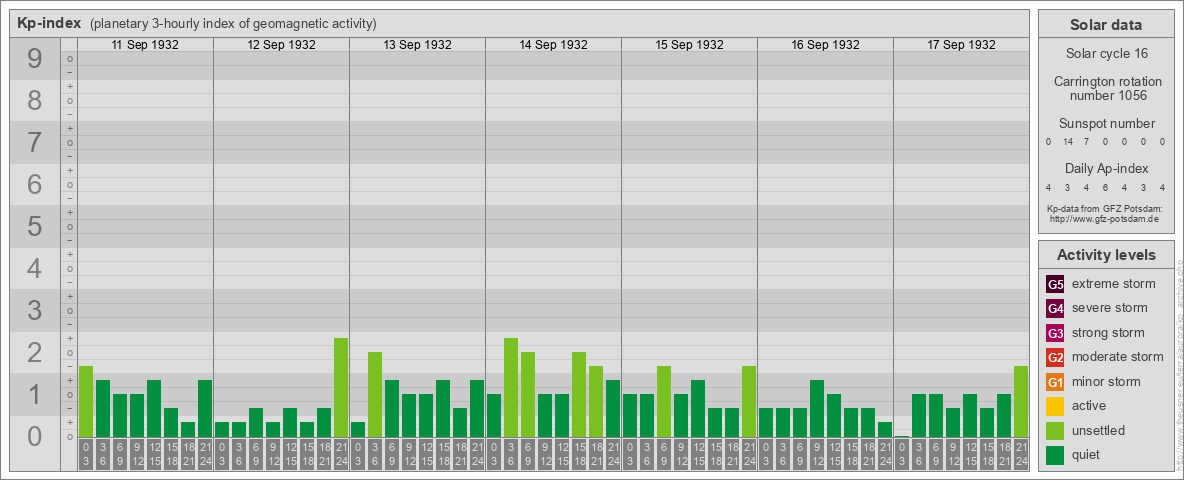The height and width of the screenshot is (480, 1184).
Task: Click the G4 severe storm badge
Action: 1055,308
